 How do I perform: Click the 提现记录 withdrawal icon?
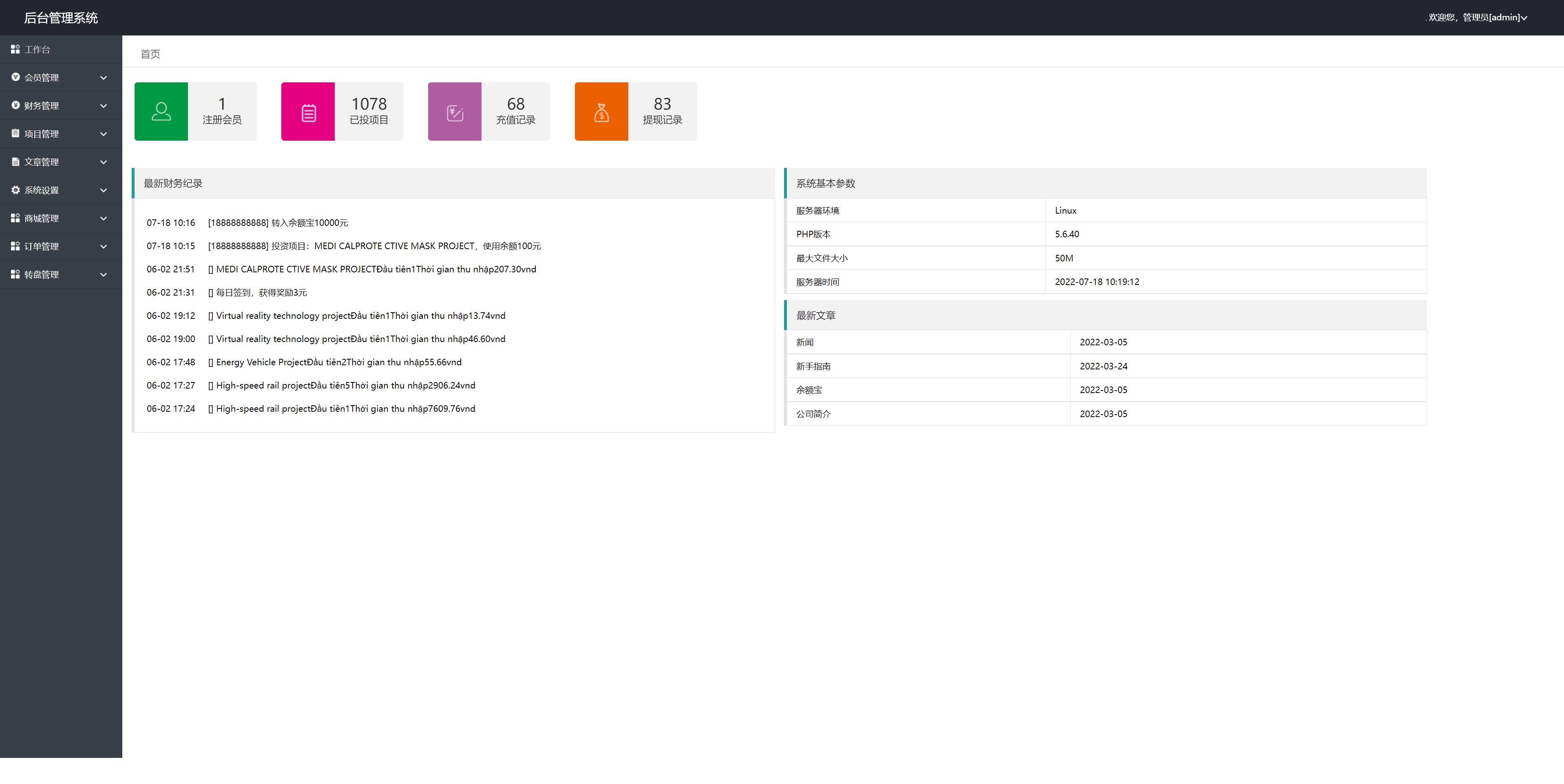click(x=600, y=110)
